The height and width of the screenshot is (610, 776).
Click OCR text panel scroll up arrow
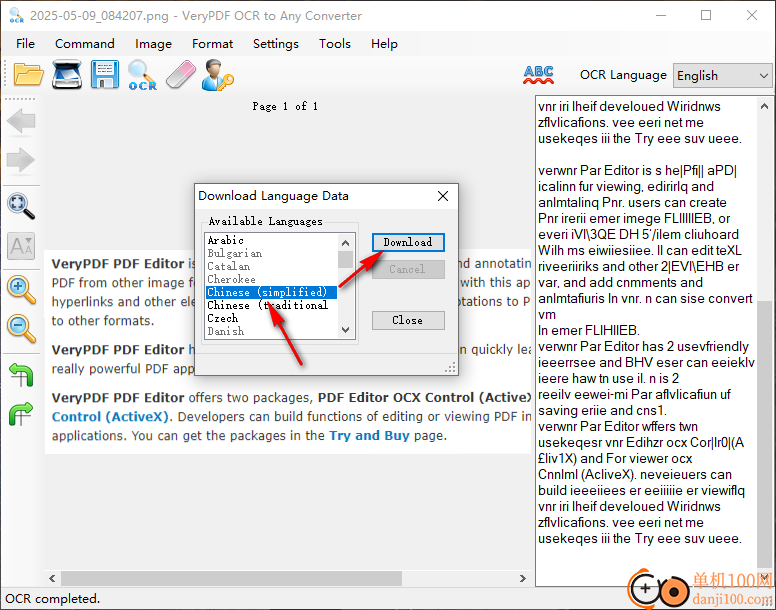click(764, 106)
